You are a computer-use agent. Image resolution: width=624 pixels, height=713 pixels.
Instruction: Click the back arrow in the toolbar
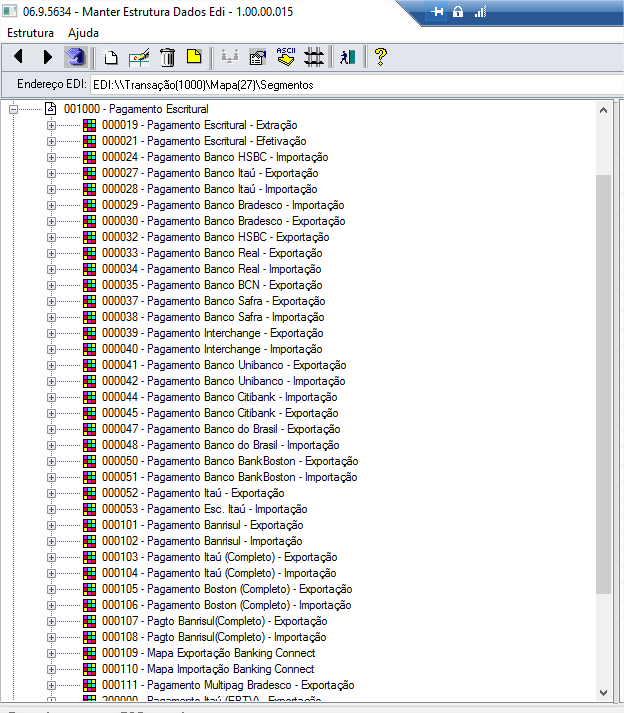(x=18, y=57)
